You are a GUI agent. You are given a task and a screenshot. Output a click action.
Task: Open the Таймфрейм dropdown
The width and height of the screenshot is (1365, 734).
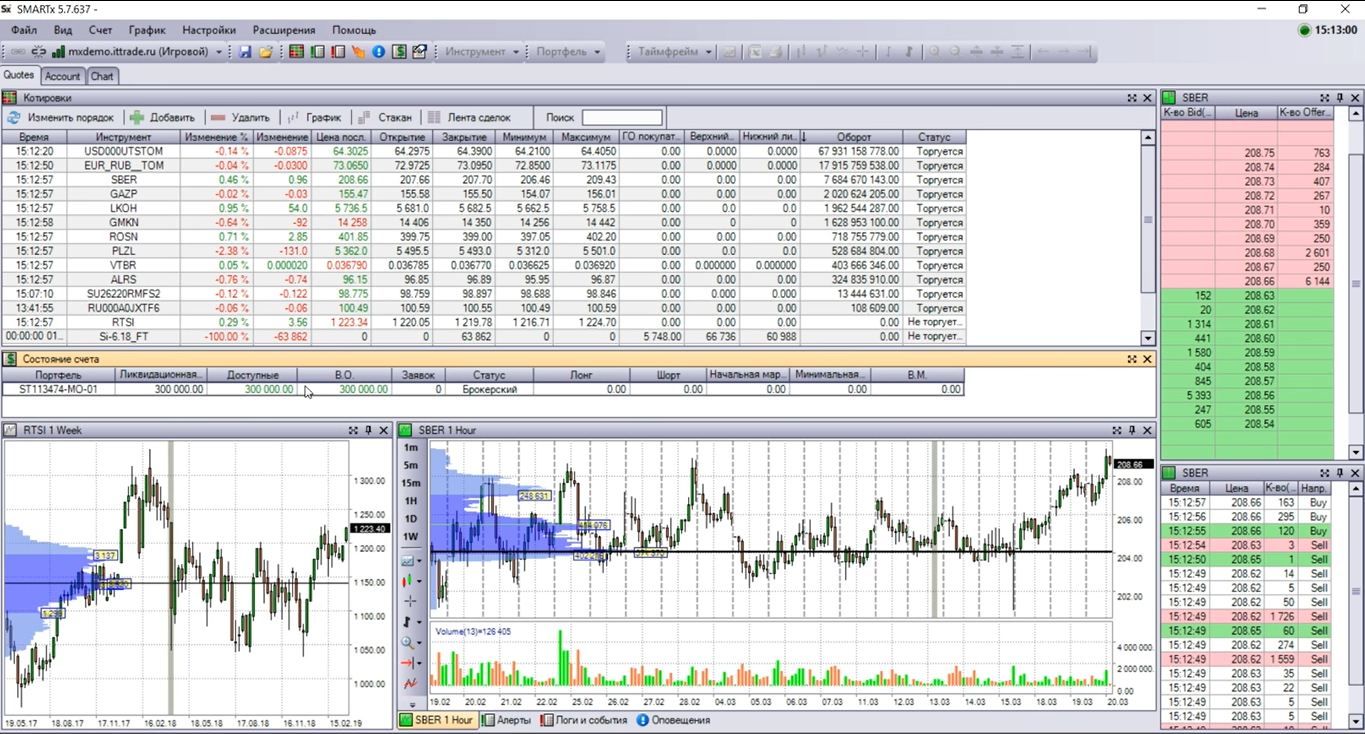pos(675,51)
